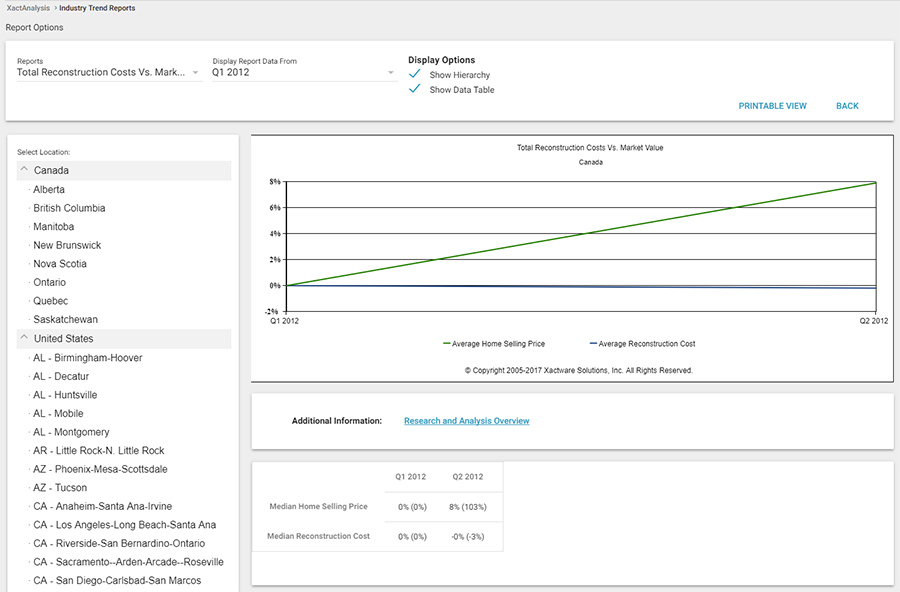Open the Display Report Data From dropdown
The image size is (900, 592).
click(x=303, y=73)
